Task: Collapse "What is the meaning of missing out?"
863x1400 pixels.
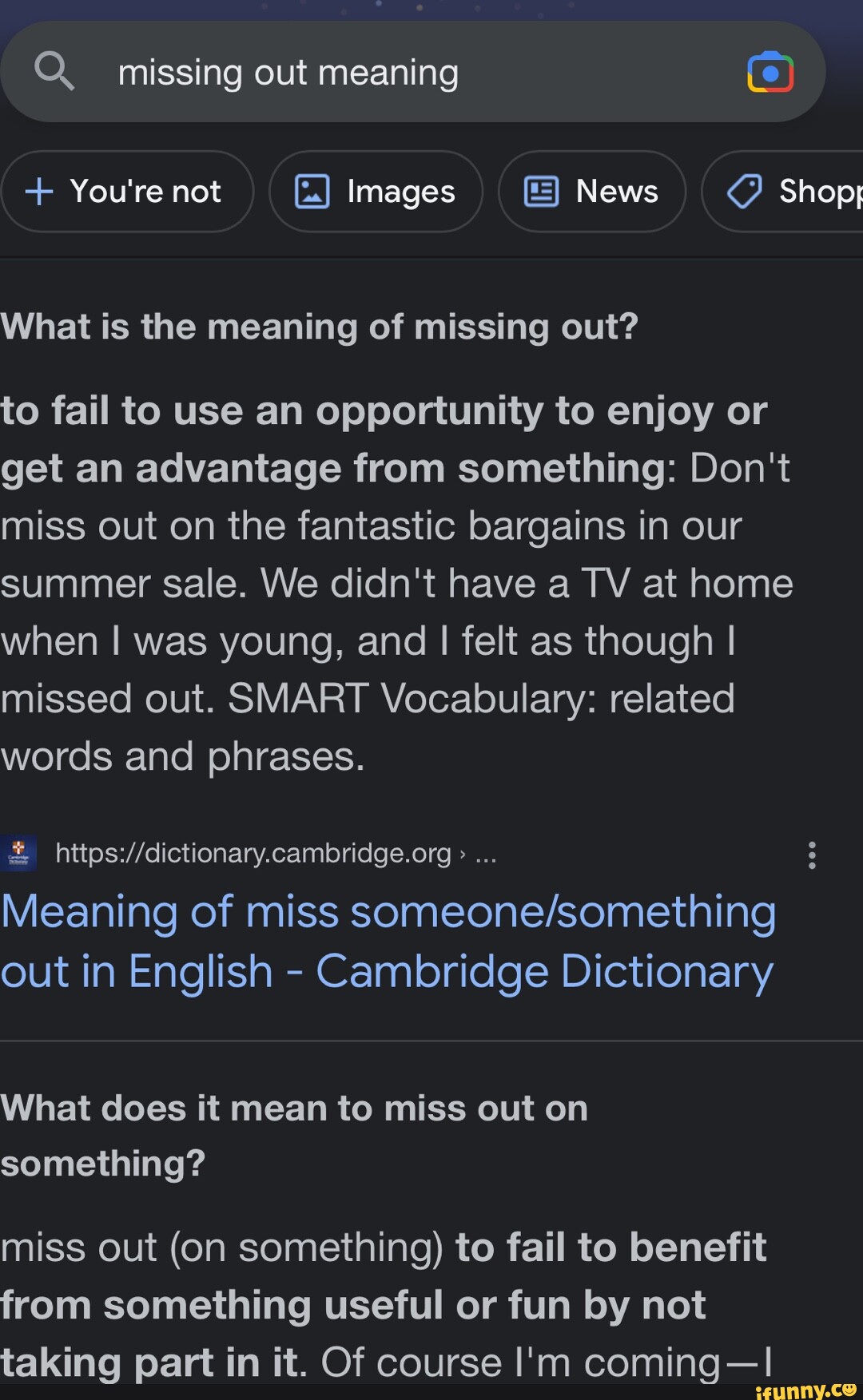Action: 320,327
